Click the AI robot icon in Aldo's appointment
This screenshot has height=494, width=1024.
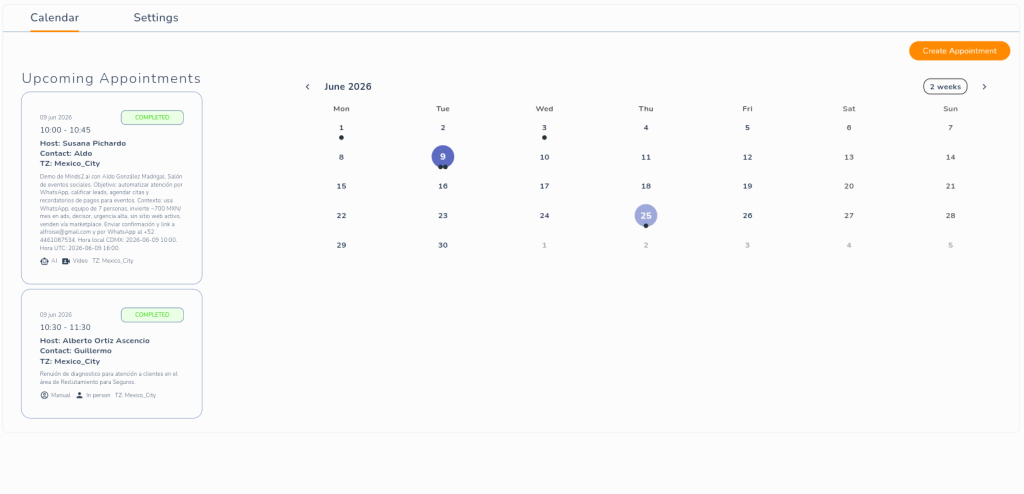(44, 261)
